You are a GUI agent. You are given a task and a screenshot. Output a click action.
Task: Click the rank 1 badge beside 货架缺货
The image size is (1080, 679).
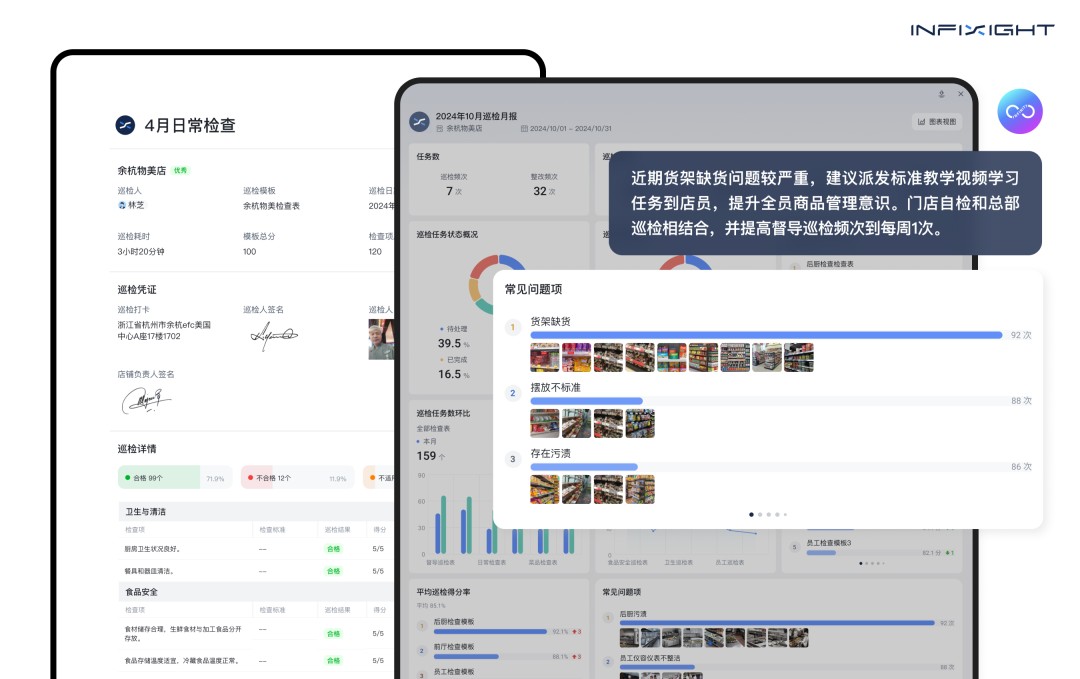(512, 327)
